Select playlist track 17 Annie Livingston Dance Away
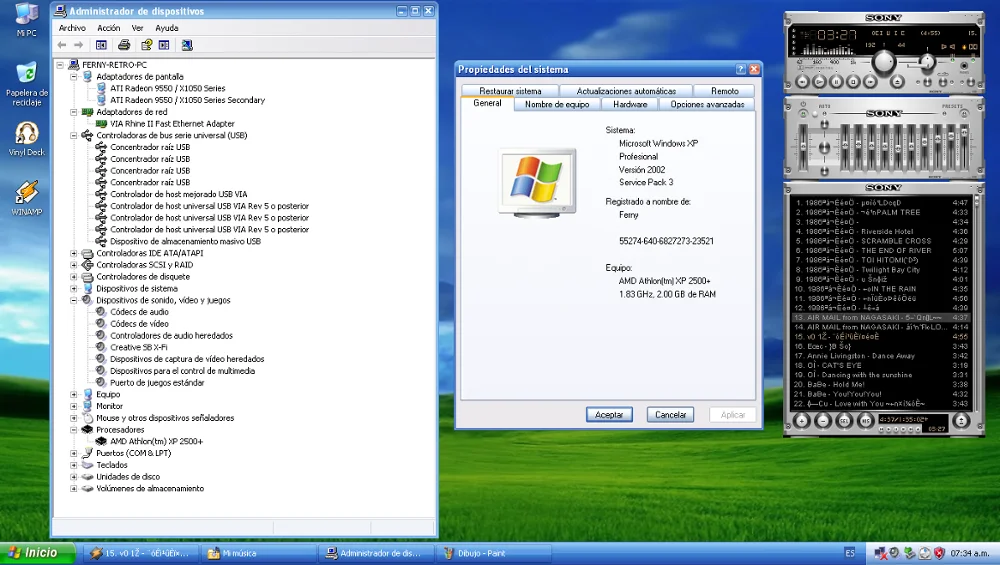Image resolution: width=1000 pixels, height=565 pixels. click(880, 356)
